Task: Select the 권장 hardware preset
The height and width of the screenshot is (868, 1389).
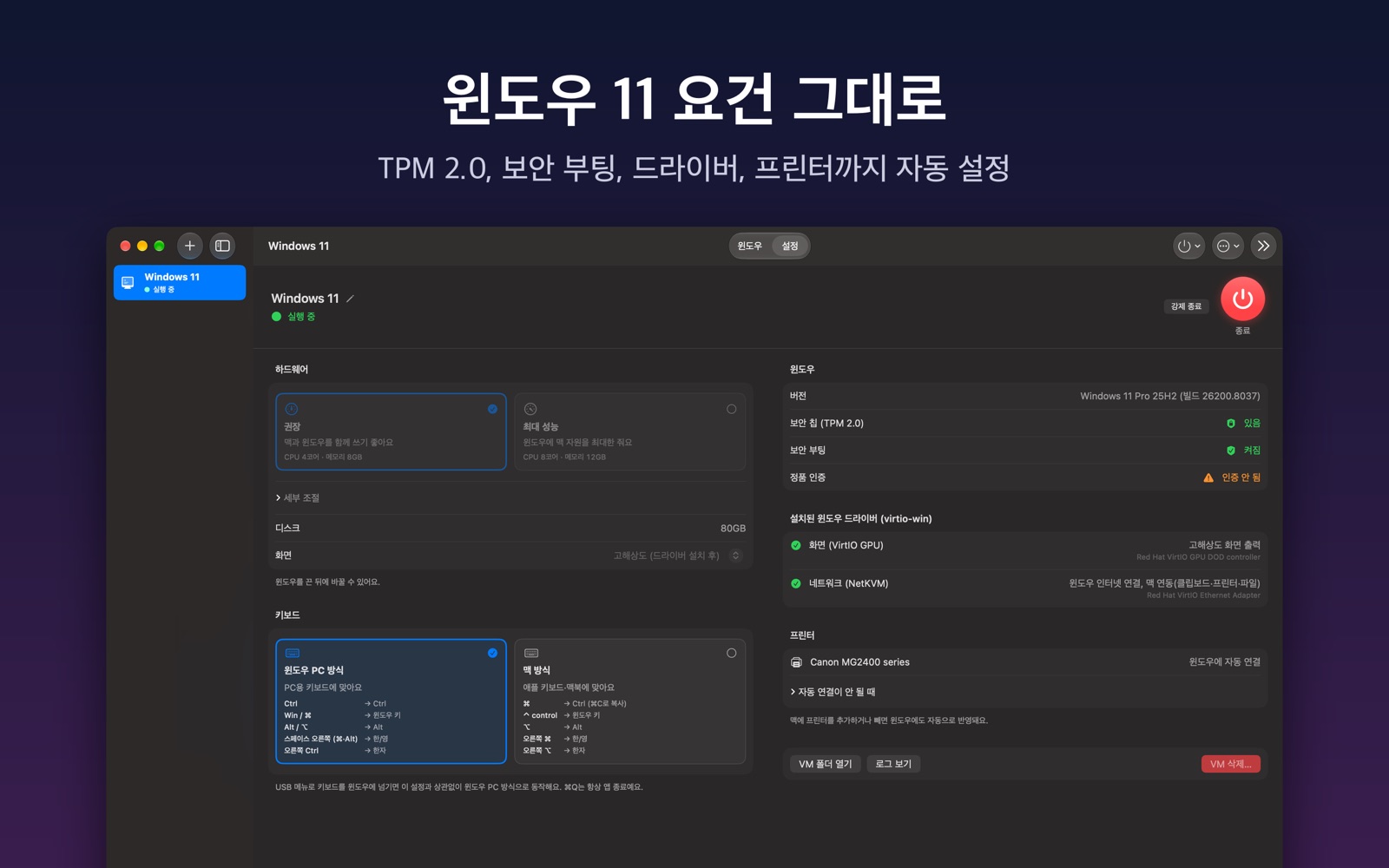Action: (391, 431)
